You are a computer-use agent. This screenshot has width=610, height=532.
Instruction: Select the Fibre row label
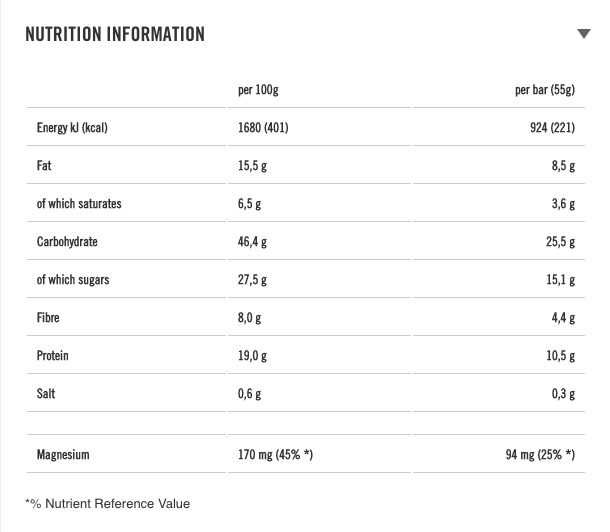[x=48, y=318]
